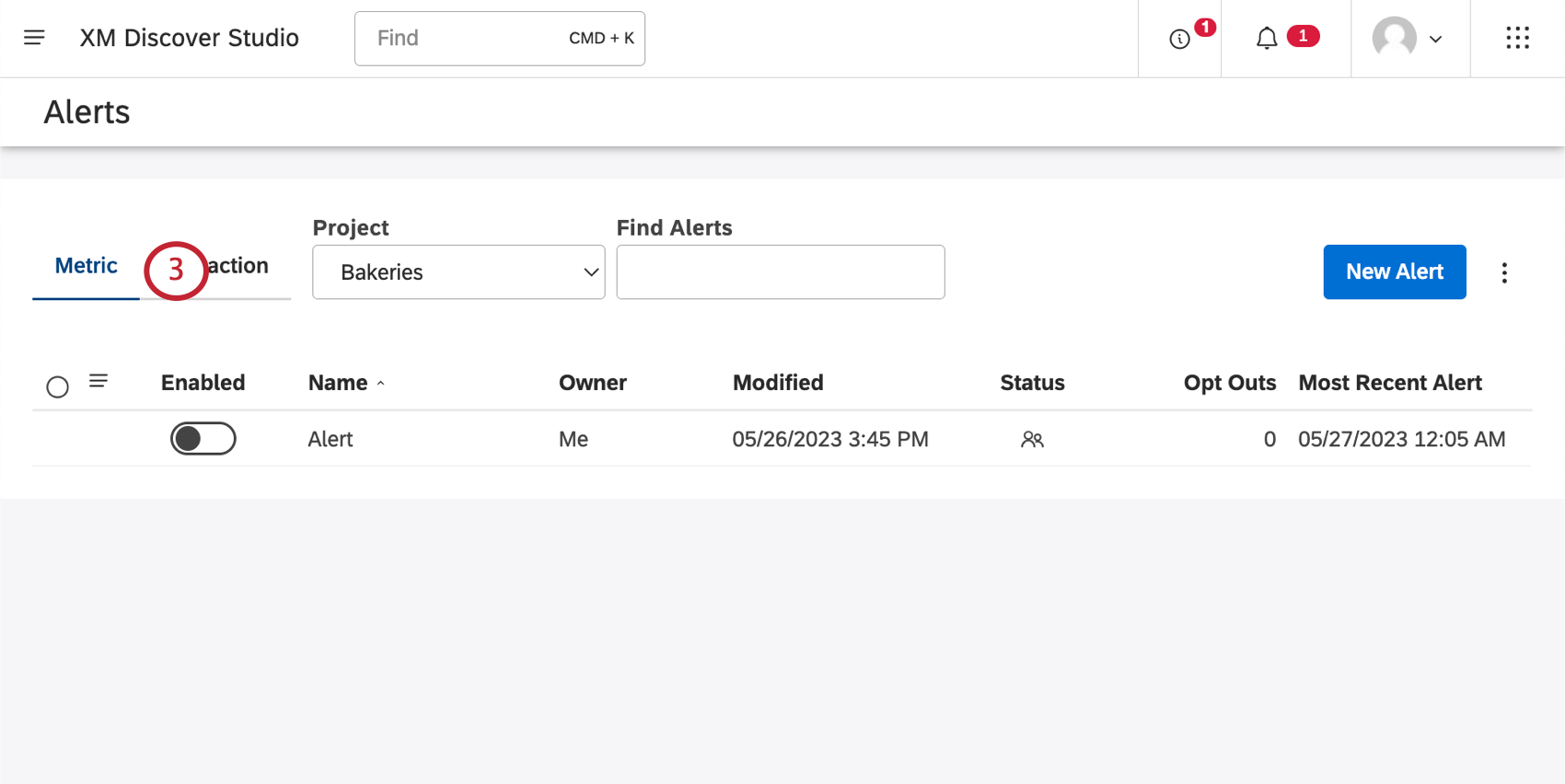Switch to the Metric tab
The height and width of the screenshot is (784, 1565).
tap(87, 266)
